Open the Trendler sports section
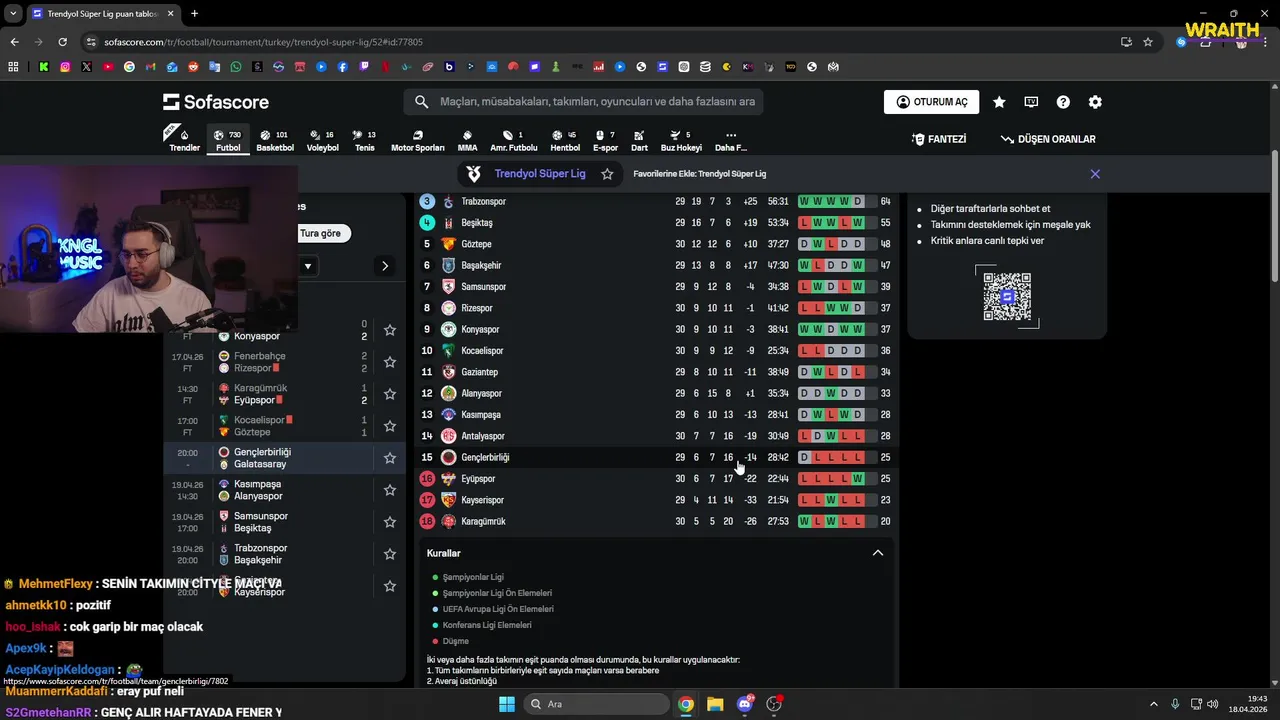1280x720 pixels. click(x=184, y=140)
